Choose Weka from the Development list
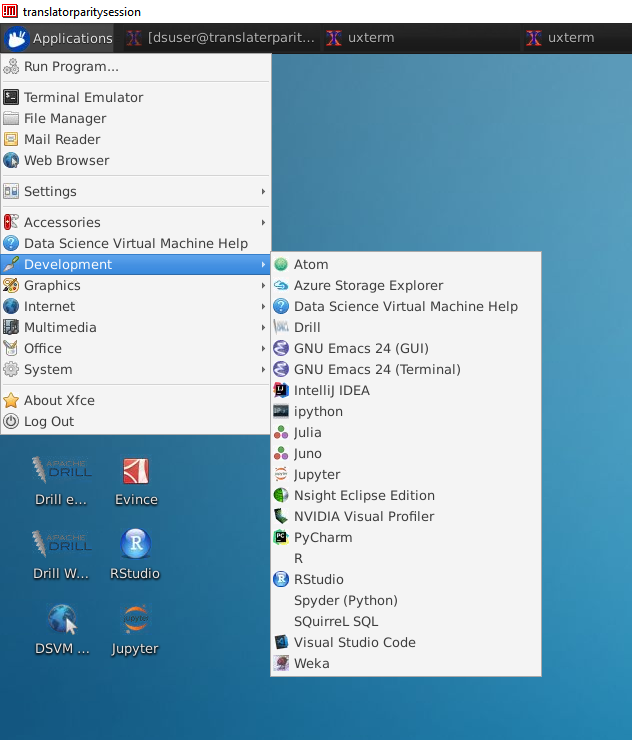 coord(311,664)
